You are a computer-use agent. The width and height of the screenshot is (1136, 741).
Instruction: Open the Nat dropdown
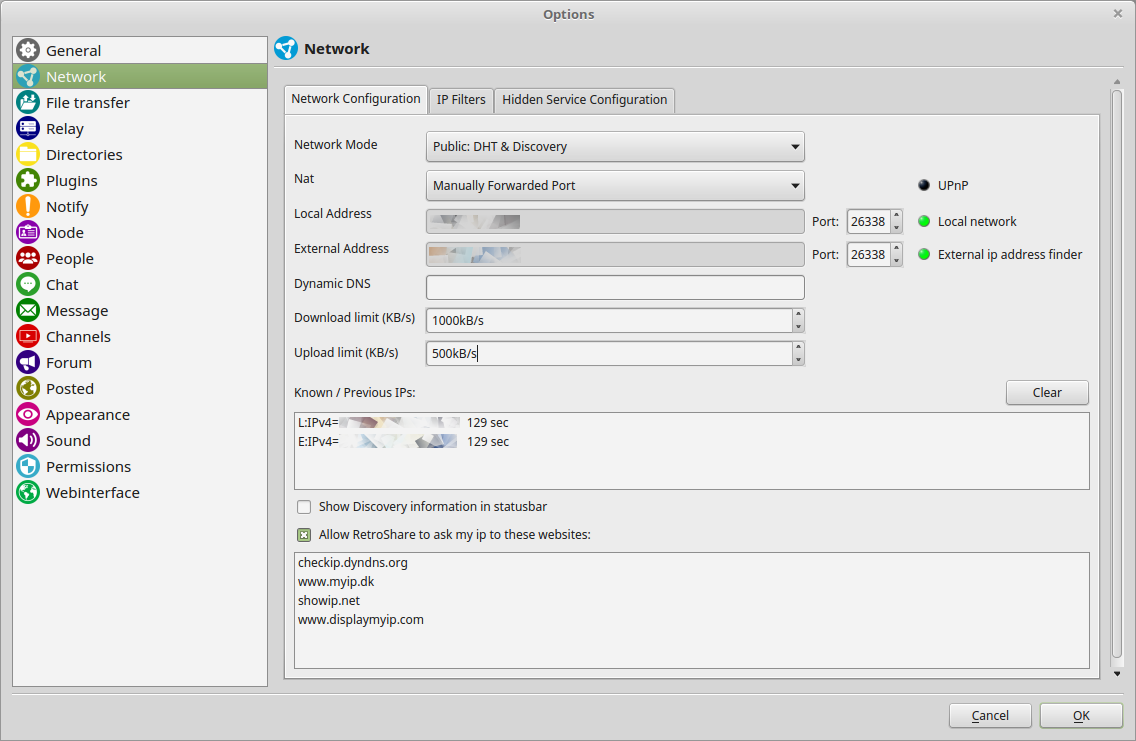[x=615, y=185]
